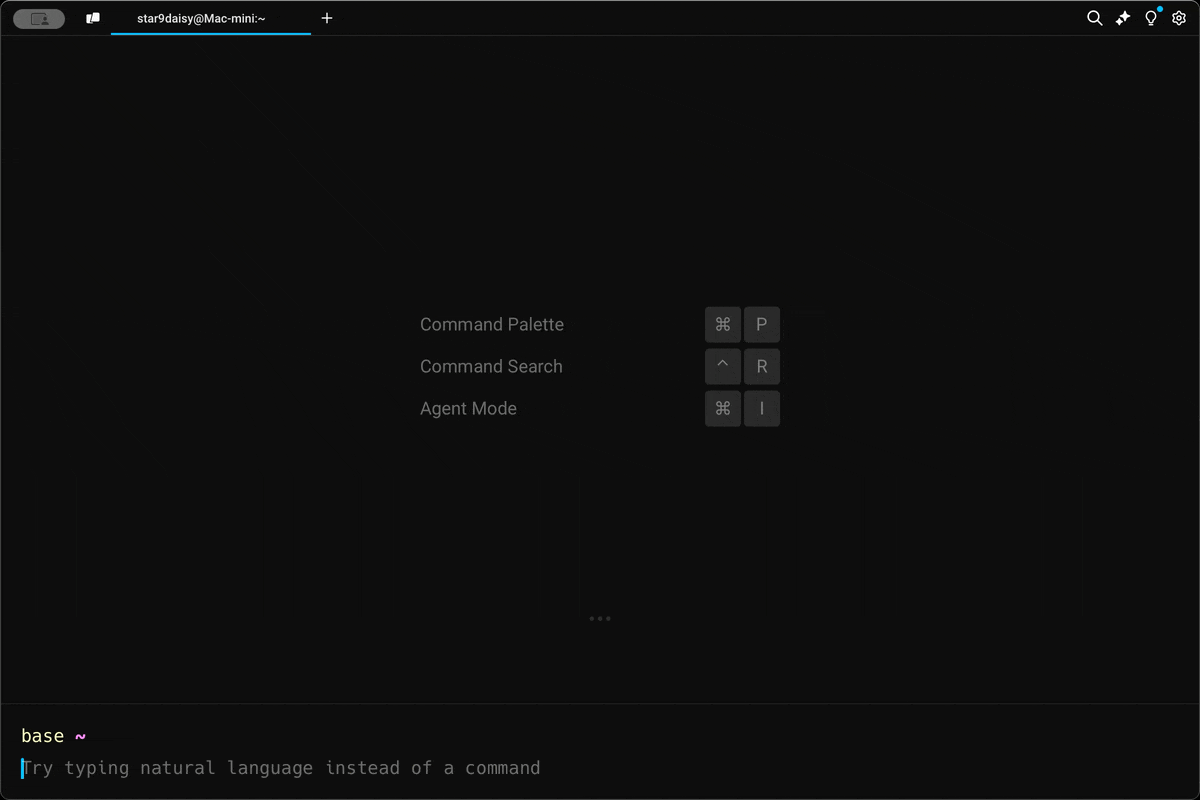The image size is (1200, 800).
Task: Click the R key badge for Command Search
Action: pyautogui.click(x=761, y=366)
